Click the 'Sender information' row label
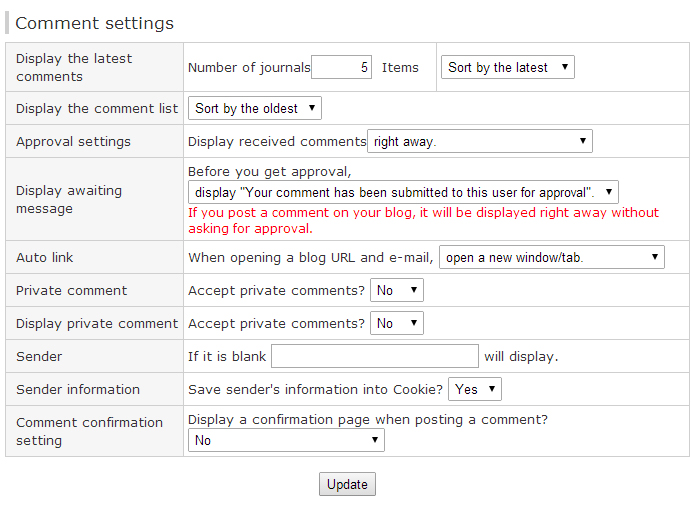This screenshot has height=507, width=691. (78, 389)
